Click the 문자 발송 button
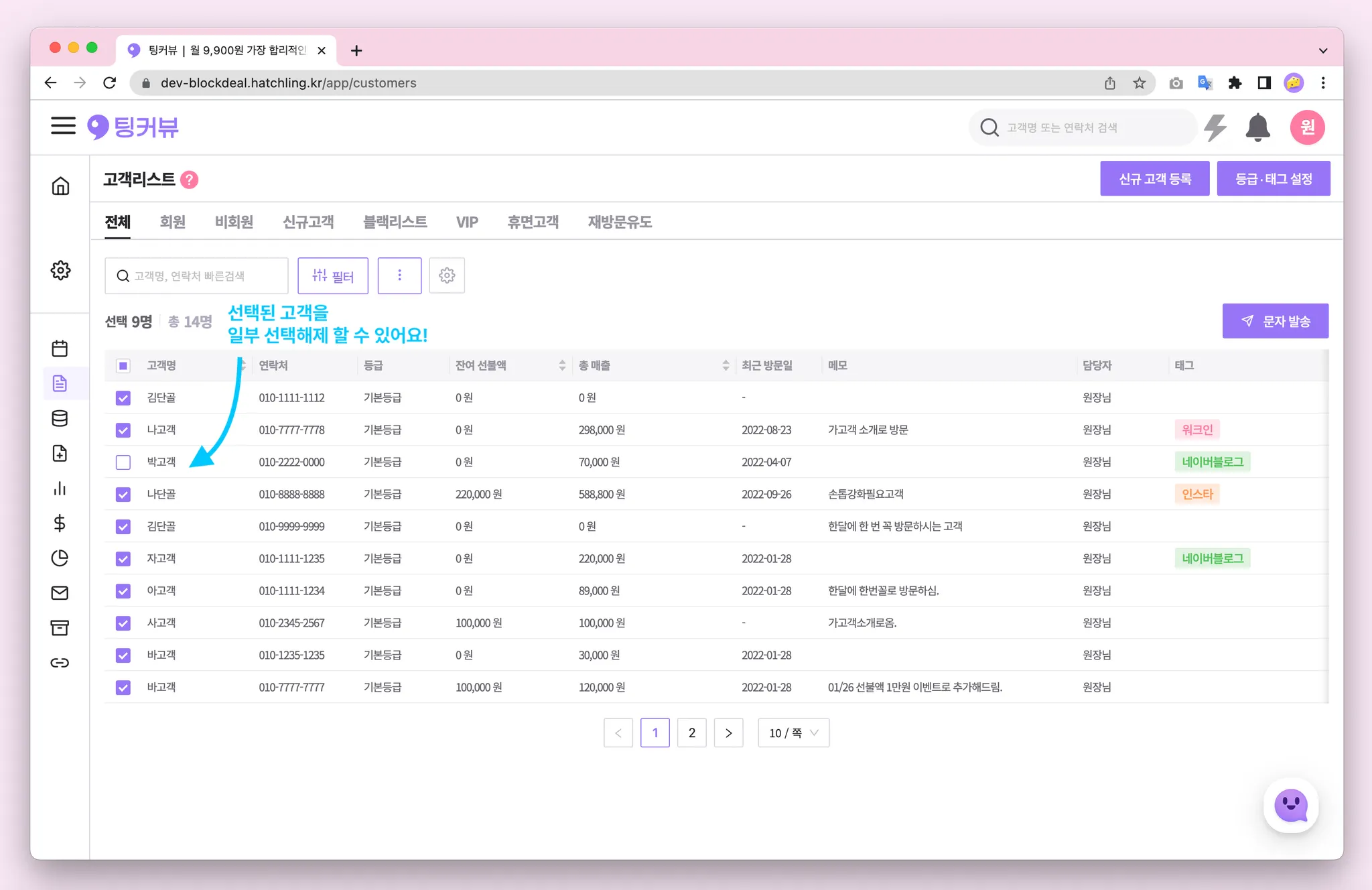The height and width of the screenshot is (890, 1372). (1275, 321)
